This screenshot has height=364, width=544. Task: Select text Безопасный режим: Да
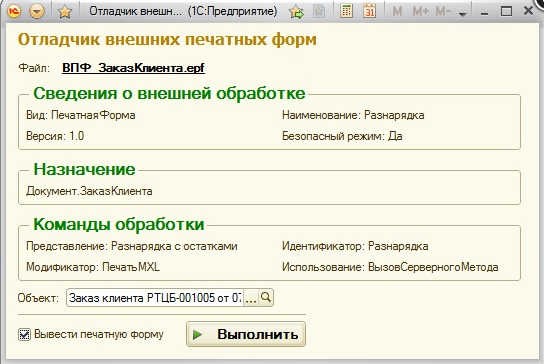point(342,136)
